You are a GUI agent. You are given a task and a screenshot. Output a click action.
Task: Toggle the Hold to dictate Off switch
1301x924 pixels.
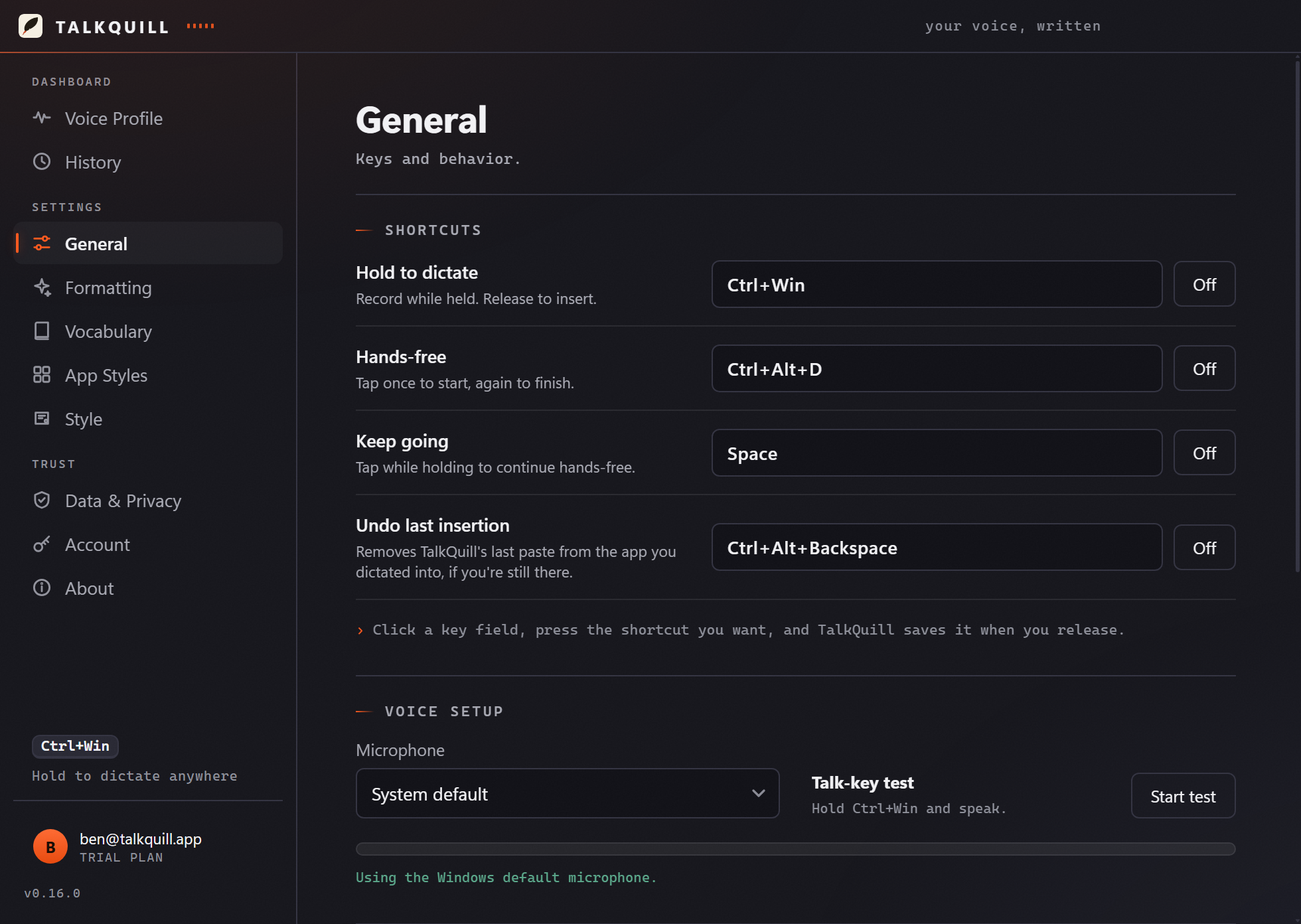pyautogui.click(x=1204, y=284)
